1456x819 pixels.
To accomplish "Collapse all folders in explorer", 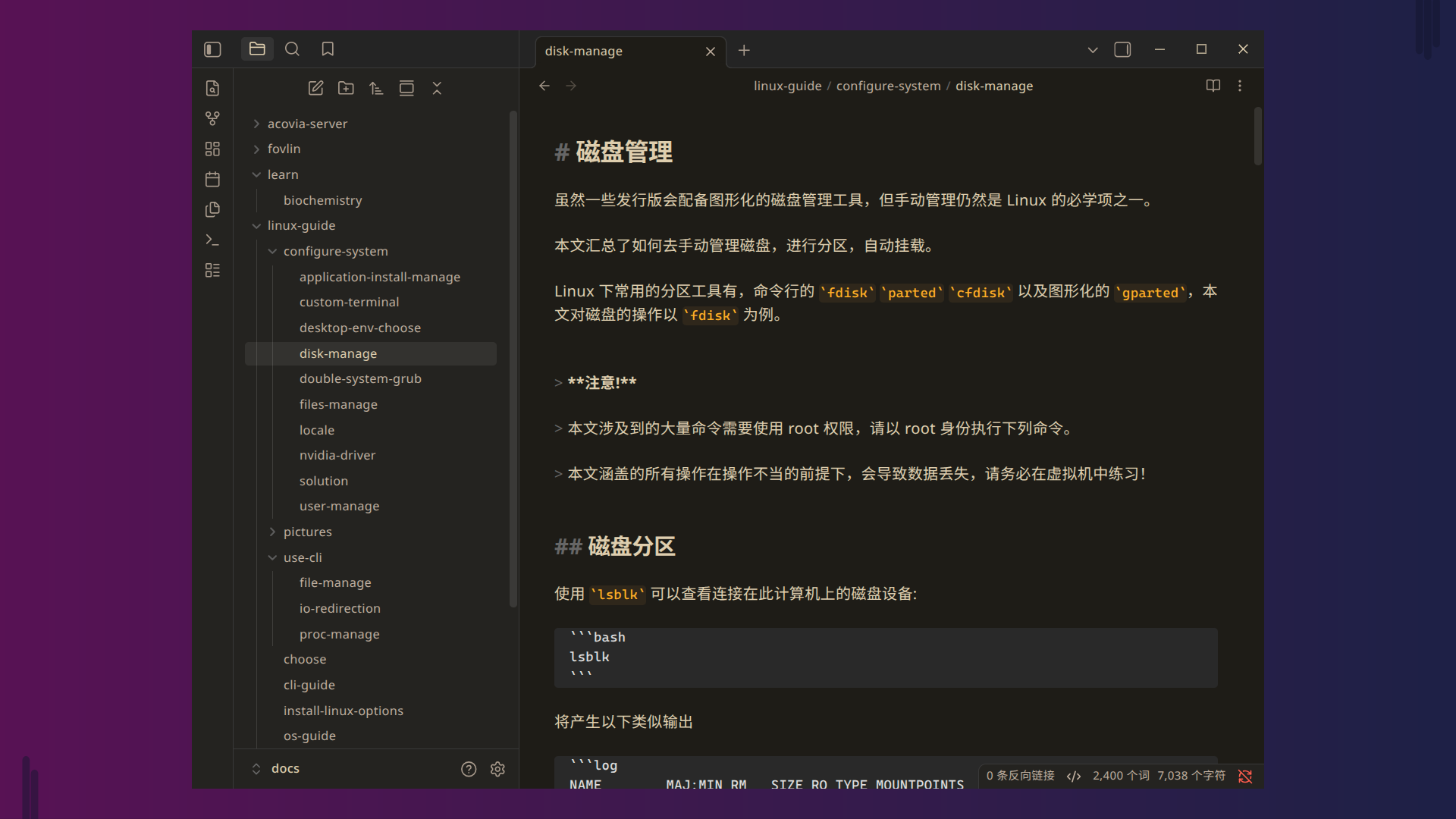I will click(x=437, y=89).
